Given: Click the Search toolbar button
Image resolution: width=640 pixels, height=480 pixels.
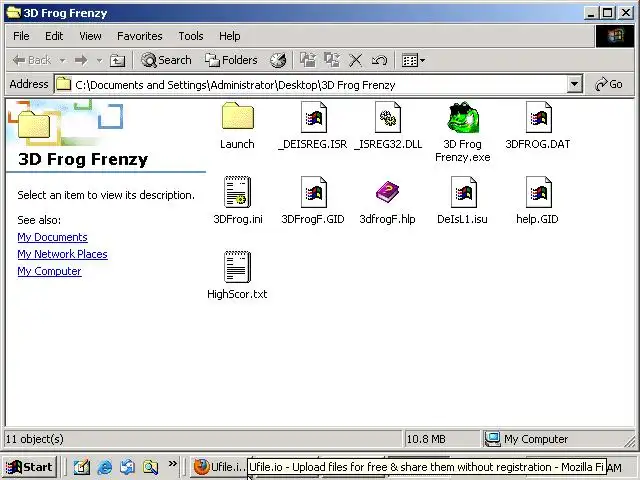Looking at the screenshot, I should (x=166, y=60).
